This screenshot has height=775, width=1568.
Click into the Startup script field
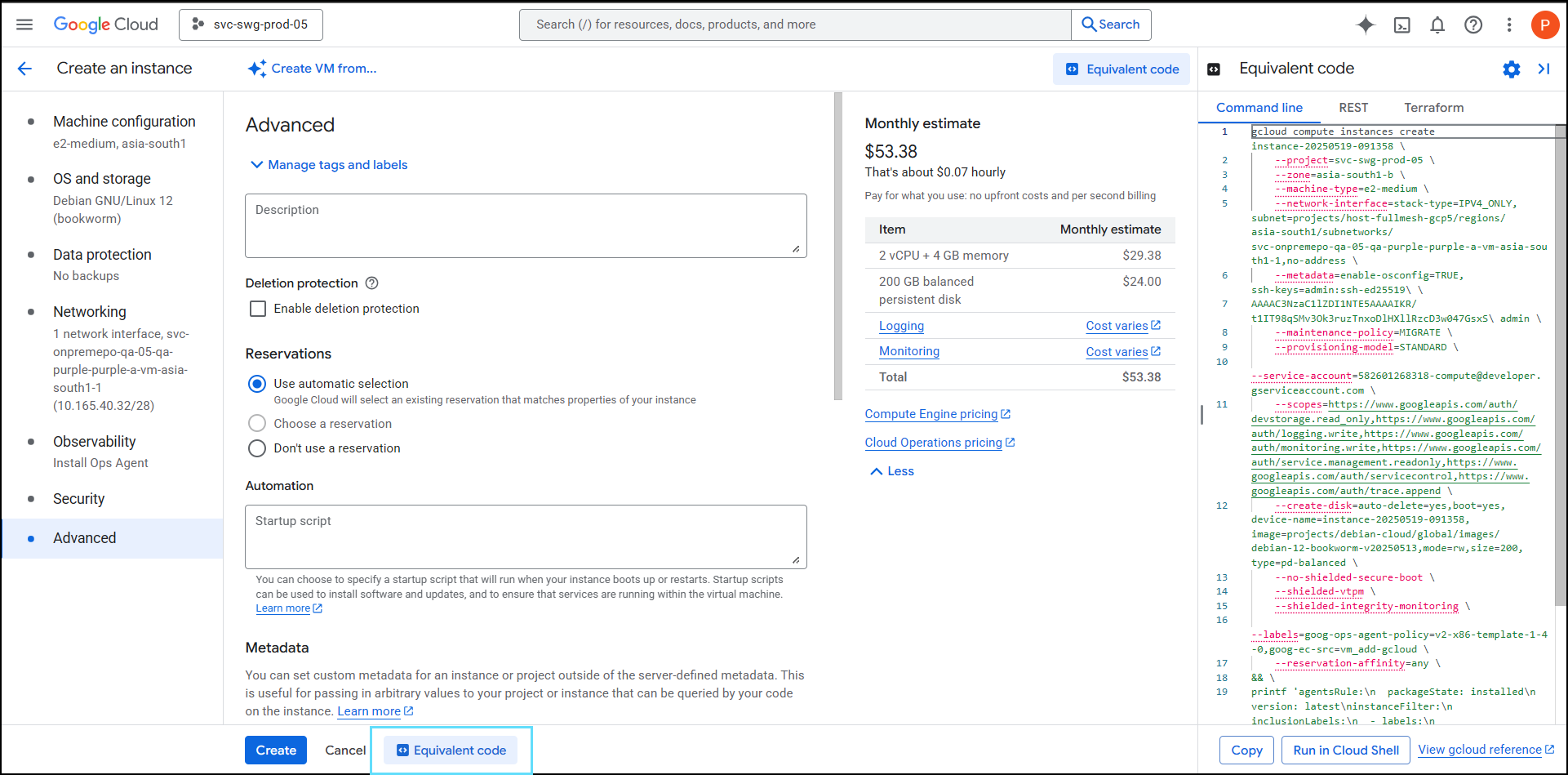tap(525, 536)
